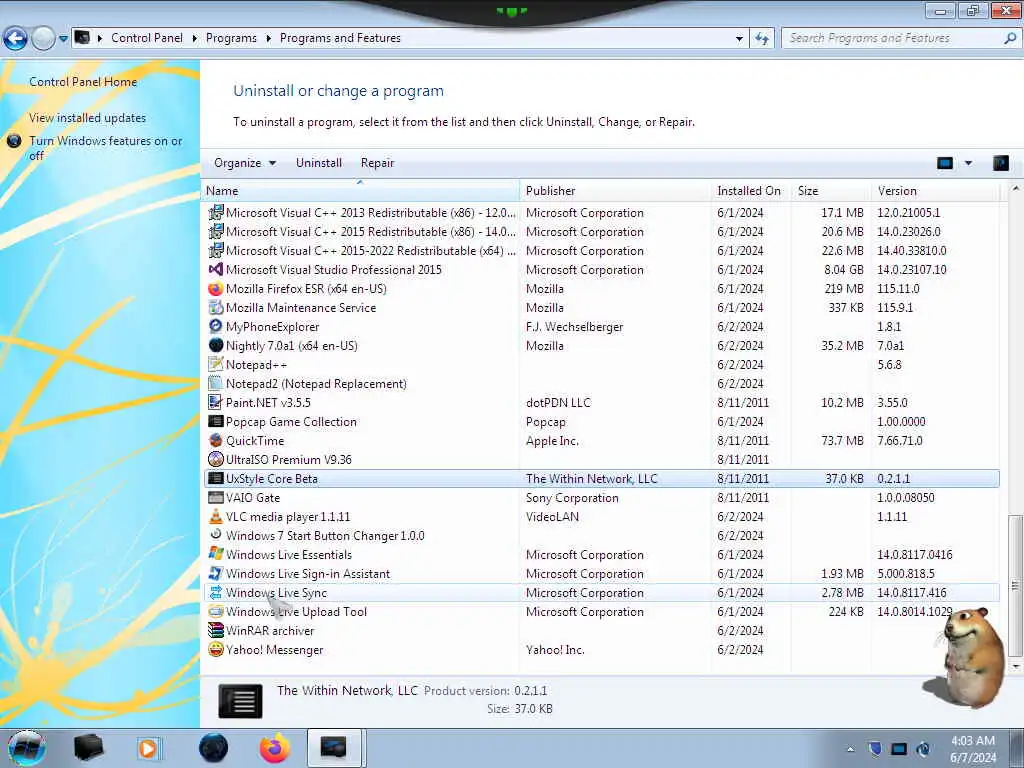Click the Mozilla Maintenance Service icon

coord(216,307)
